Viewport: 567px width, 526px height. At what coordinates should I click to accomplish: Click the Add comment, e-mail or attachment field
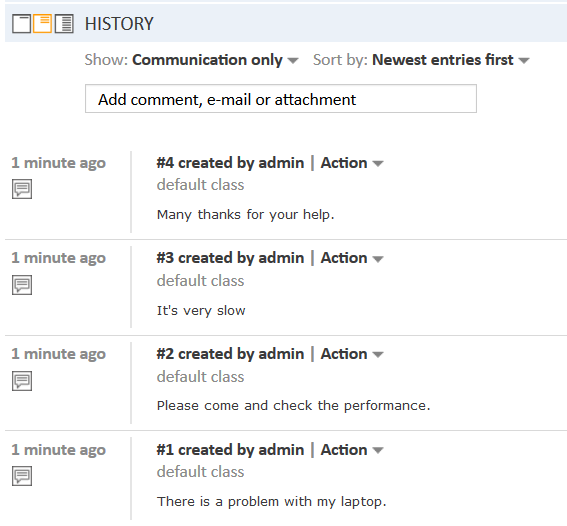pyautogui.click(x=281, y=99)
